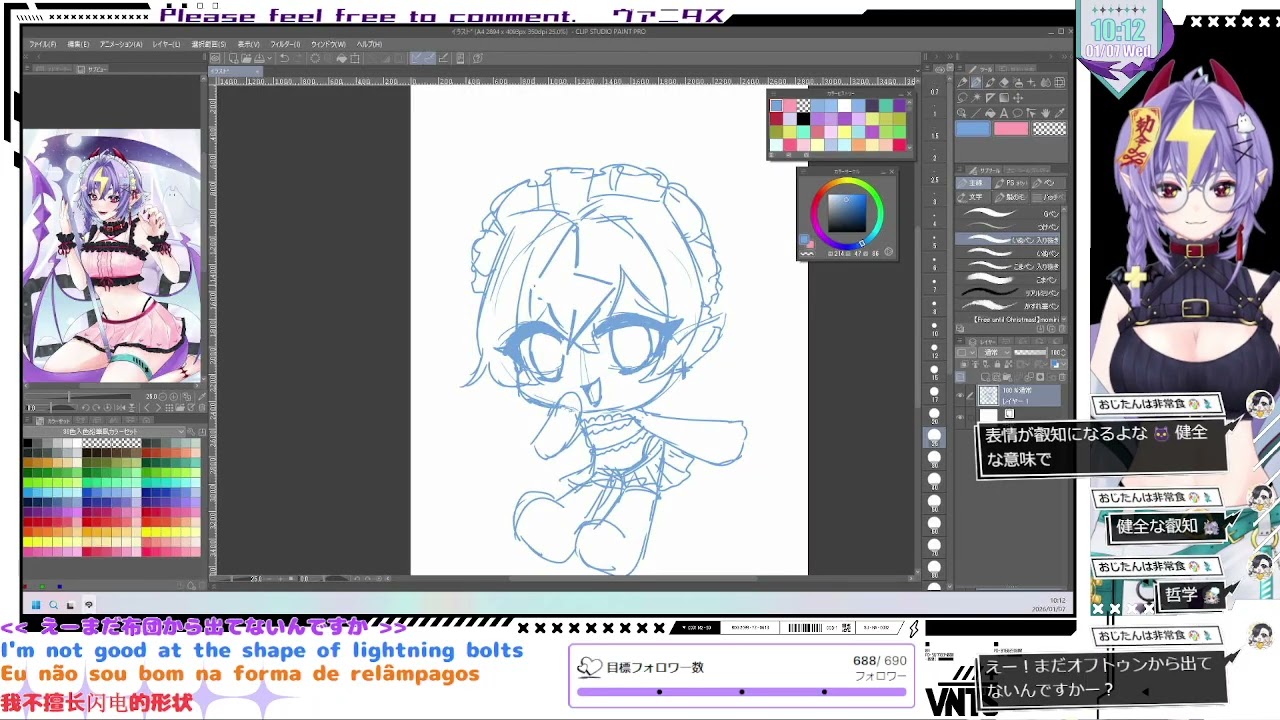1280x720 pixels.
Task: Select the pink sub drawing color swatch
Action: [1011, 129]
